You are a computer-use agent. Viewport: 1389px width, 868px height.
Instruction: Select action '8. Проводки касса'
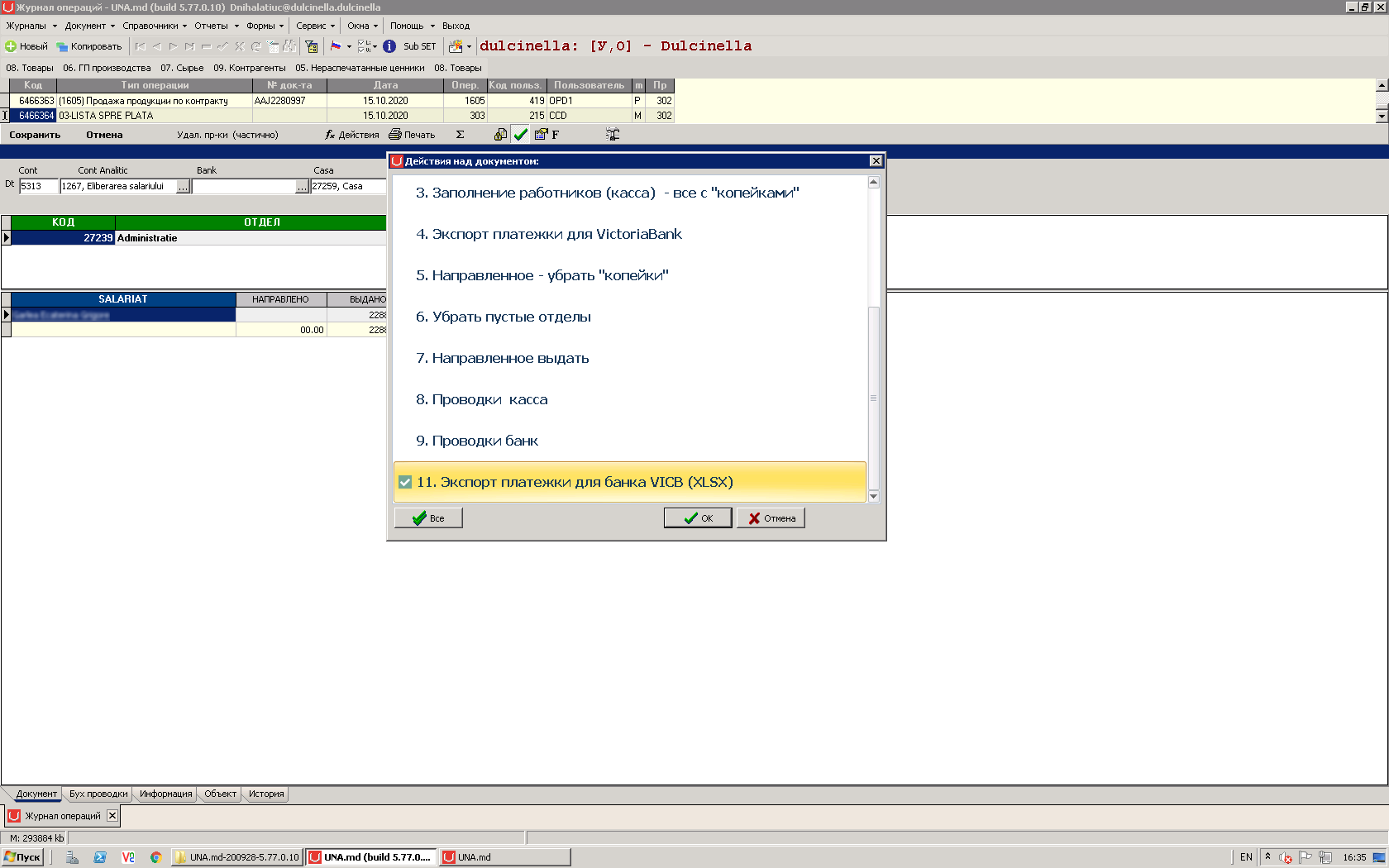630,400
